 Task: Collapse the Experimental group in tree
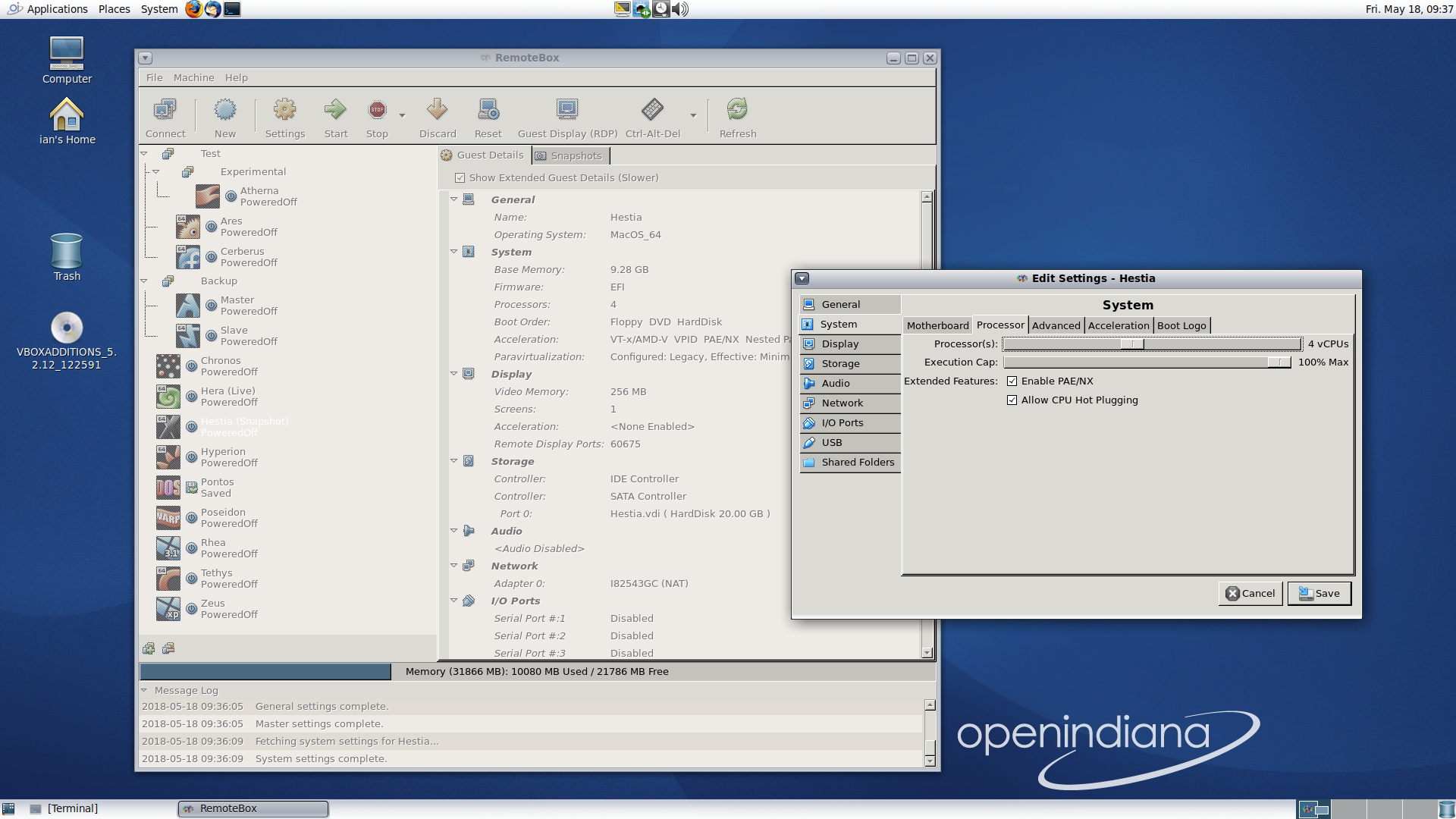pyautogui.click(x=156, y=172)
